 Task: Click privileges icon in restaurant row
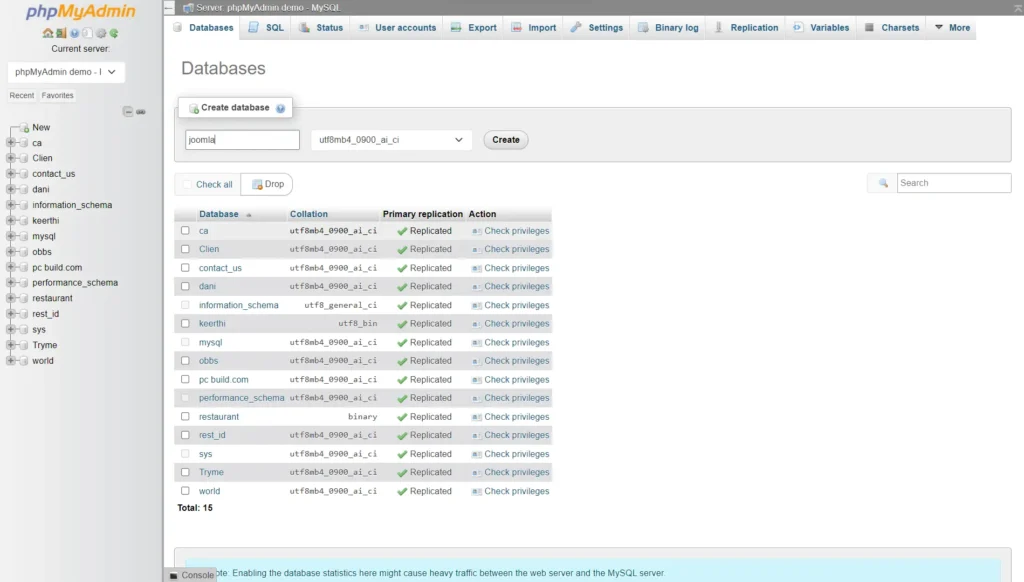476,417
